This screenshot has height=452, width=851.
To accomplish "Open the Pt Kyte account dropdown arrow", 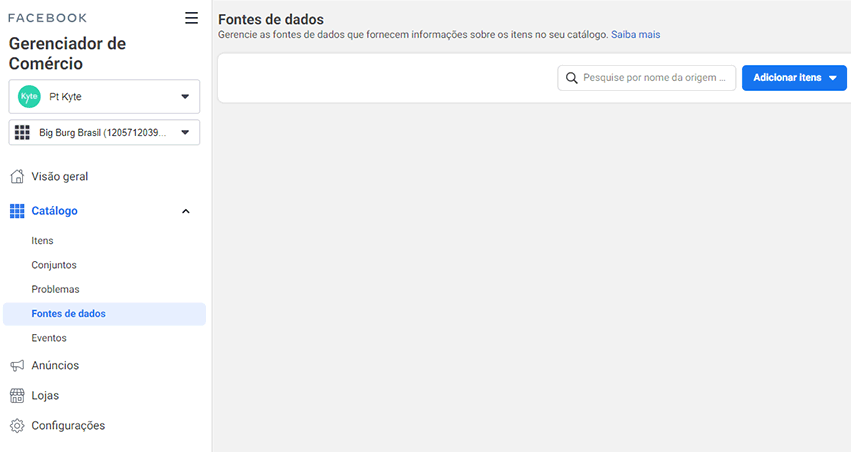I will (x=185, y=97).
